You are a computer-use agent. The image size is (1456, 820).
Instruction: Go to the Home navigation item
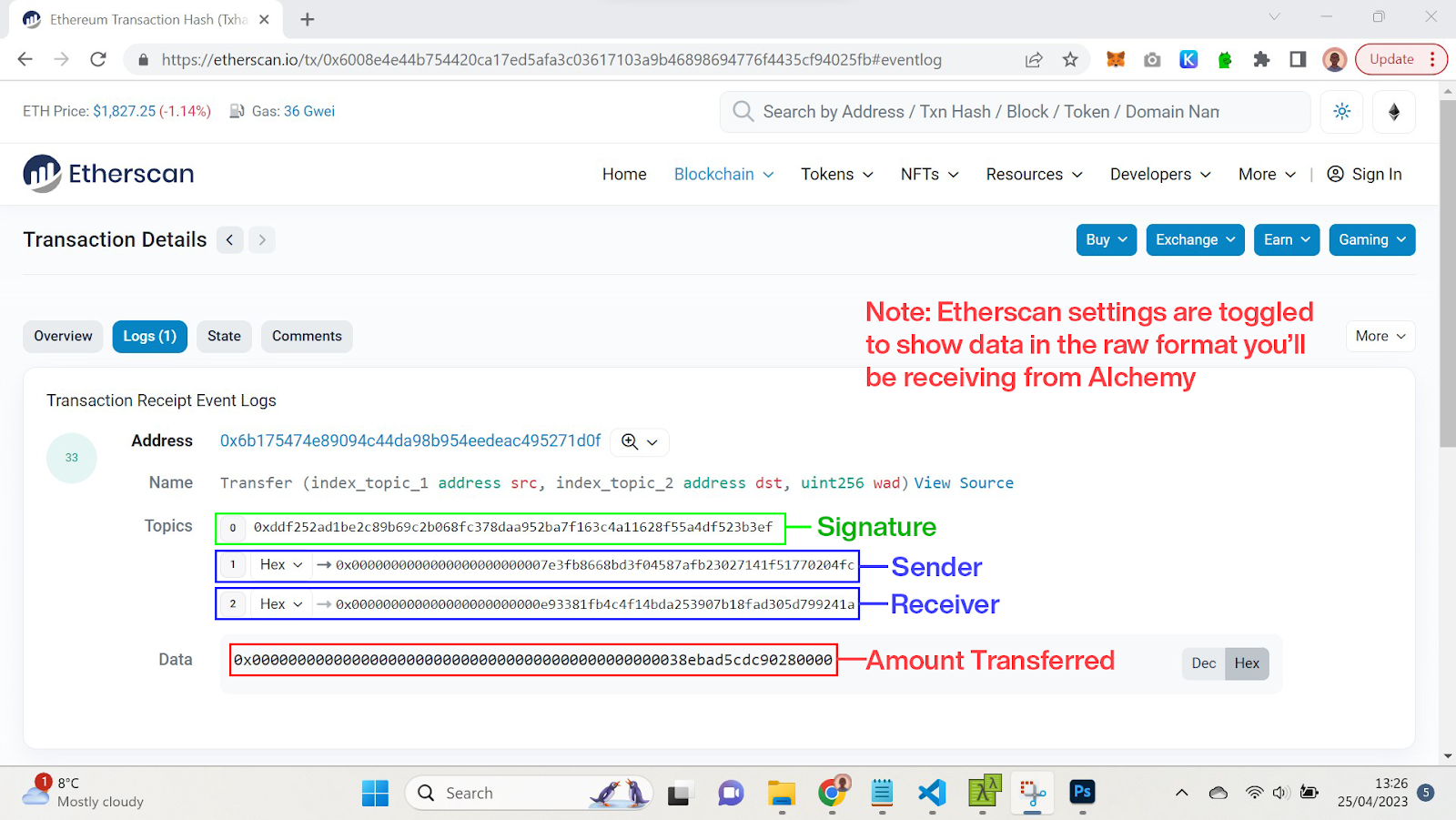point(624,175)
